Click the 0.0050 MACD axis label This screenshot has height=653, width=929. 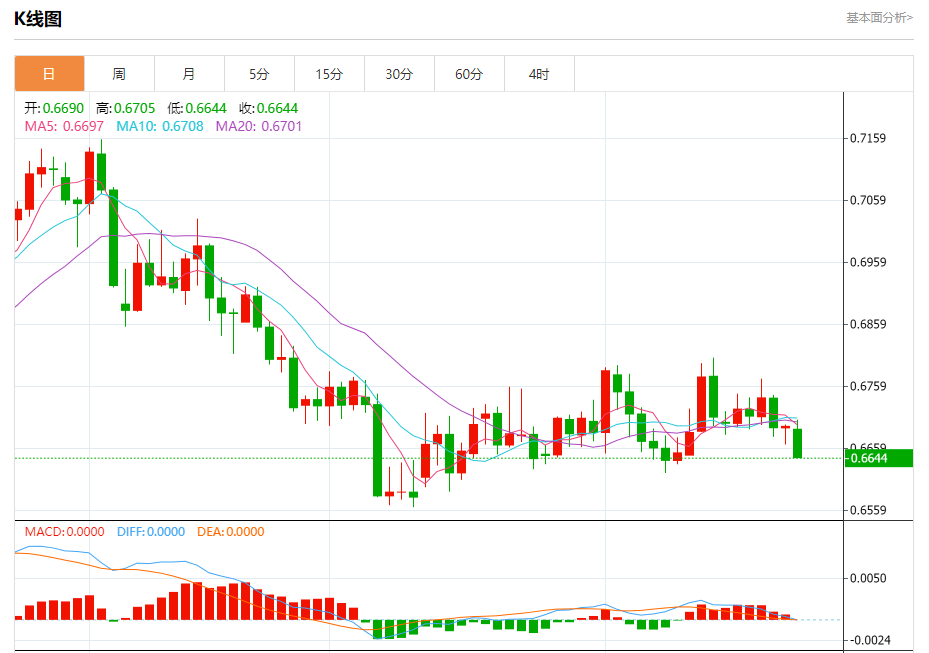(x=868, y=578)
